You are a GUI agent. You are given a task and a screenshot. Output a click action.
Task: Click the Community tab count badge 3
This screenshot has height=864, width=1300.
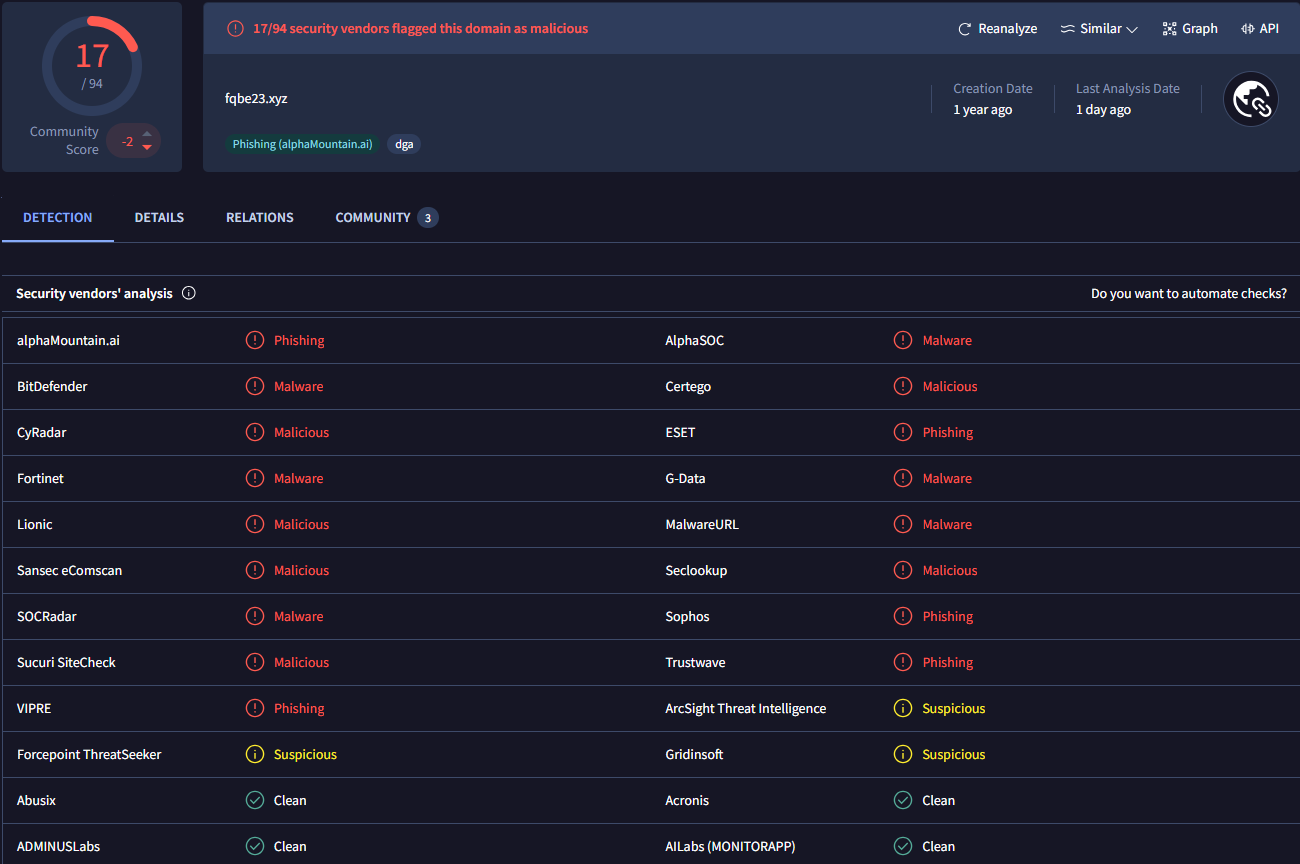click(427, 218)
